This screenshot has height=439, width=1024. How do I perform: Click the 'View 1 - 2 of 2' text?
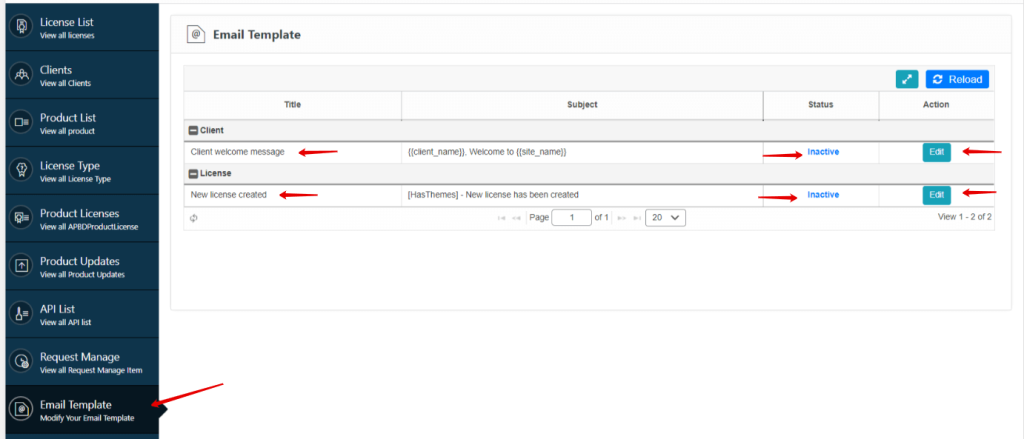pyautogui.click(x=965, y=217)
